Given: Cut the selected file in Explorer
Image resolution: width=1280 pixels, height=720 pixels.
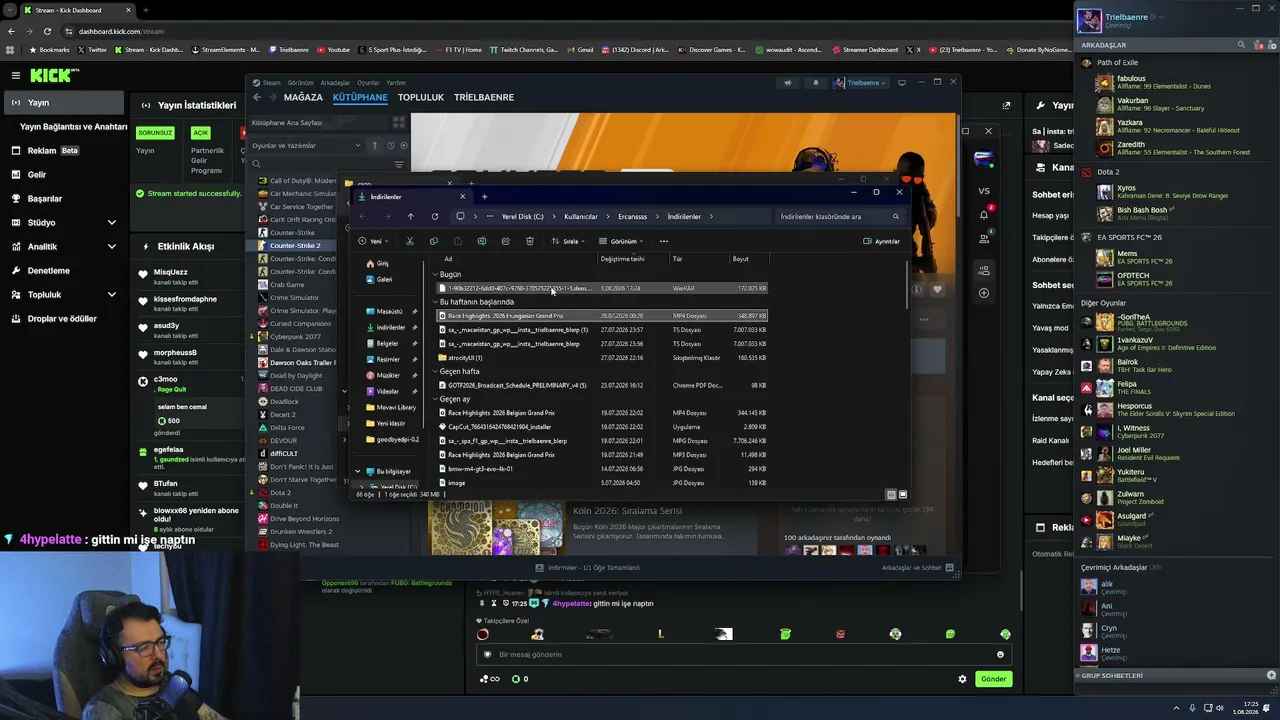Looking at the screenshot, I should click(x=410, y=241).
